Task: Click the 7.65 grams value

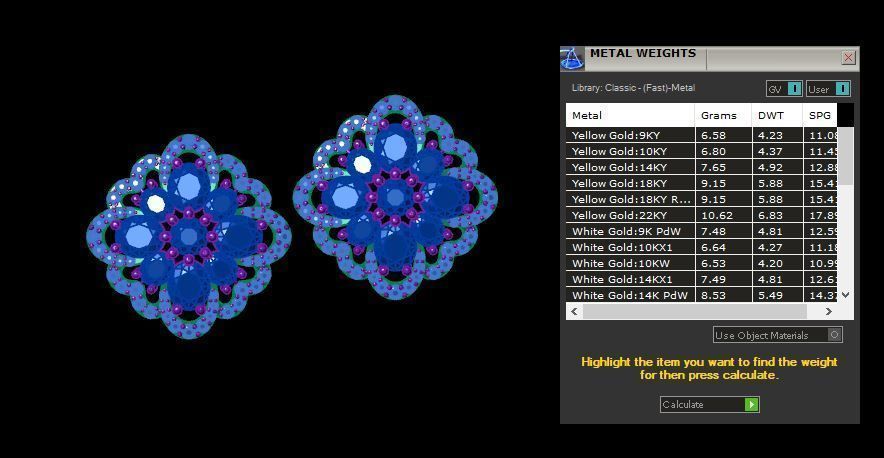Action: [713, 168]
